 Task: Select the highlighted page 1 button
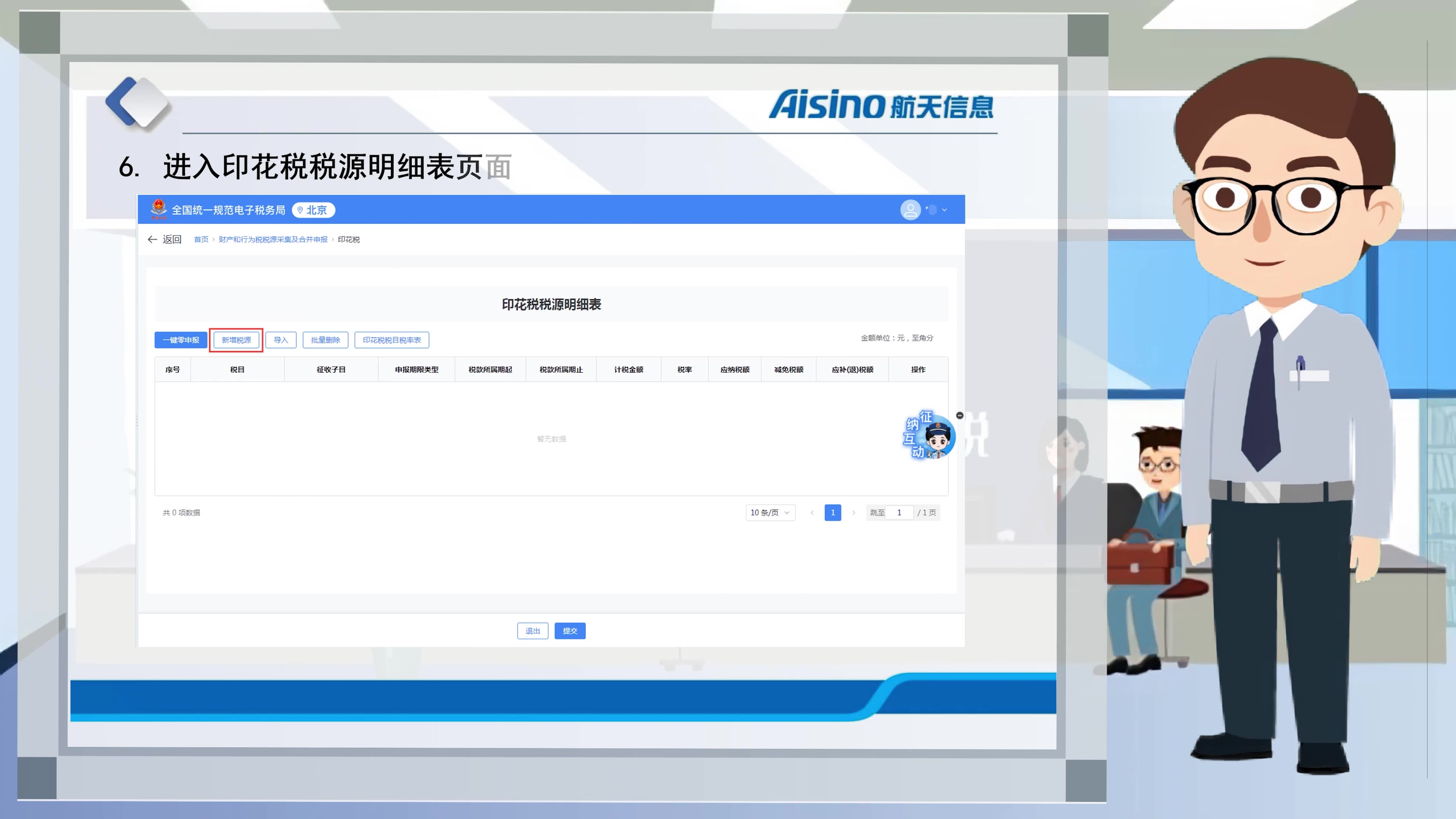coord(832,513)
